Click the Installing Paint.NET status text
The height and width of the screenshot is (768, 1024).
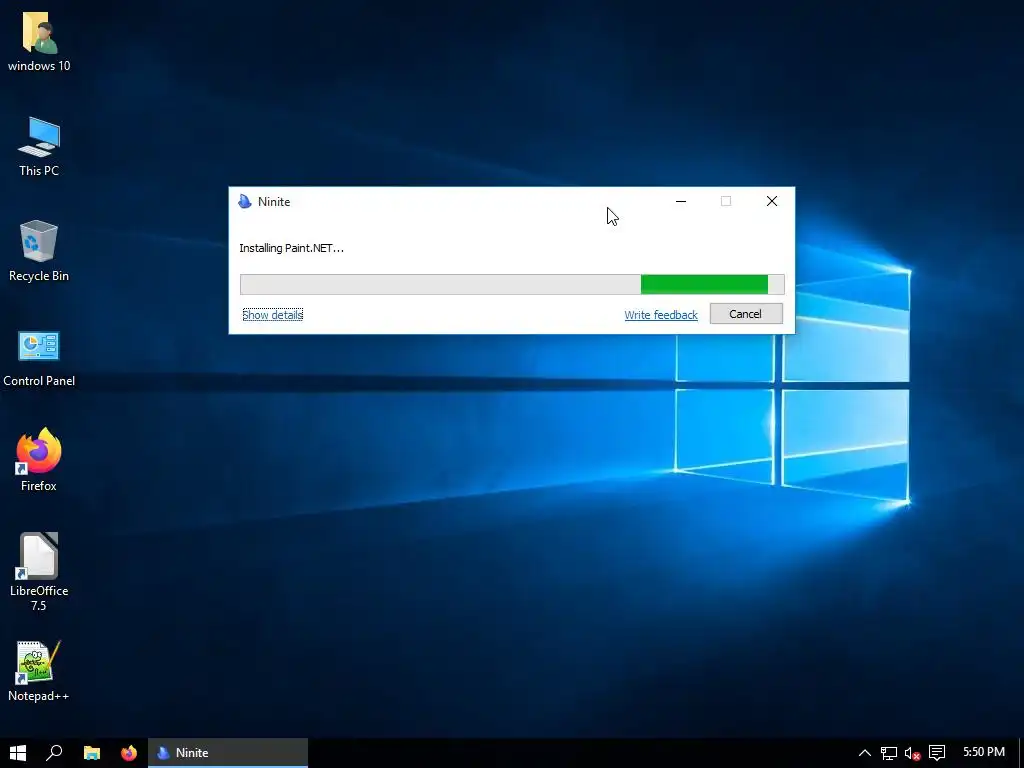click(x=291, y=248)
